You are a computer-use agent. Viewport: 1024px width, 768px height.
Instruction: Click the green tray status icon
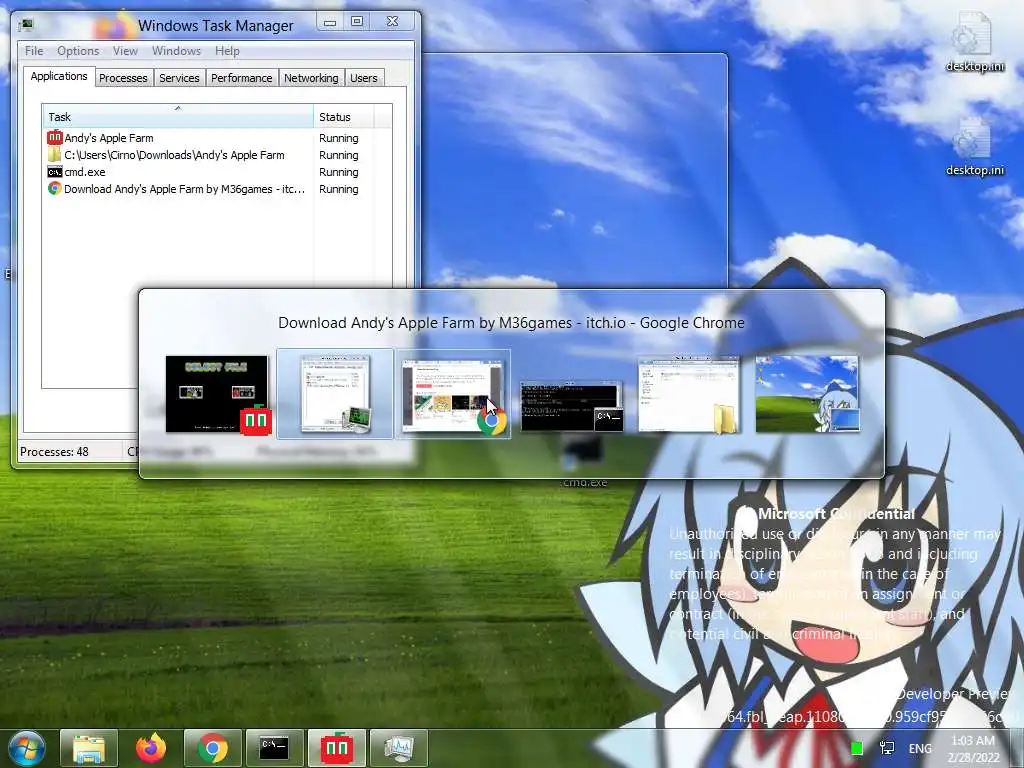click(857, 748)
